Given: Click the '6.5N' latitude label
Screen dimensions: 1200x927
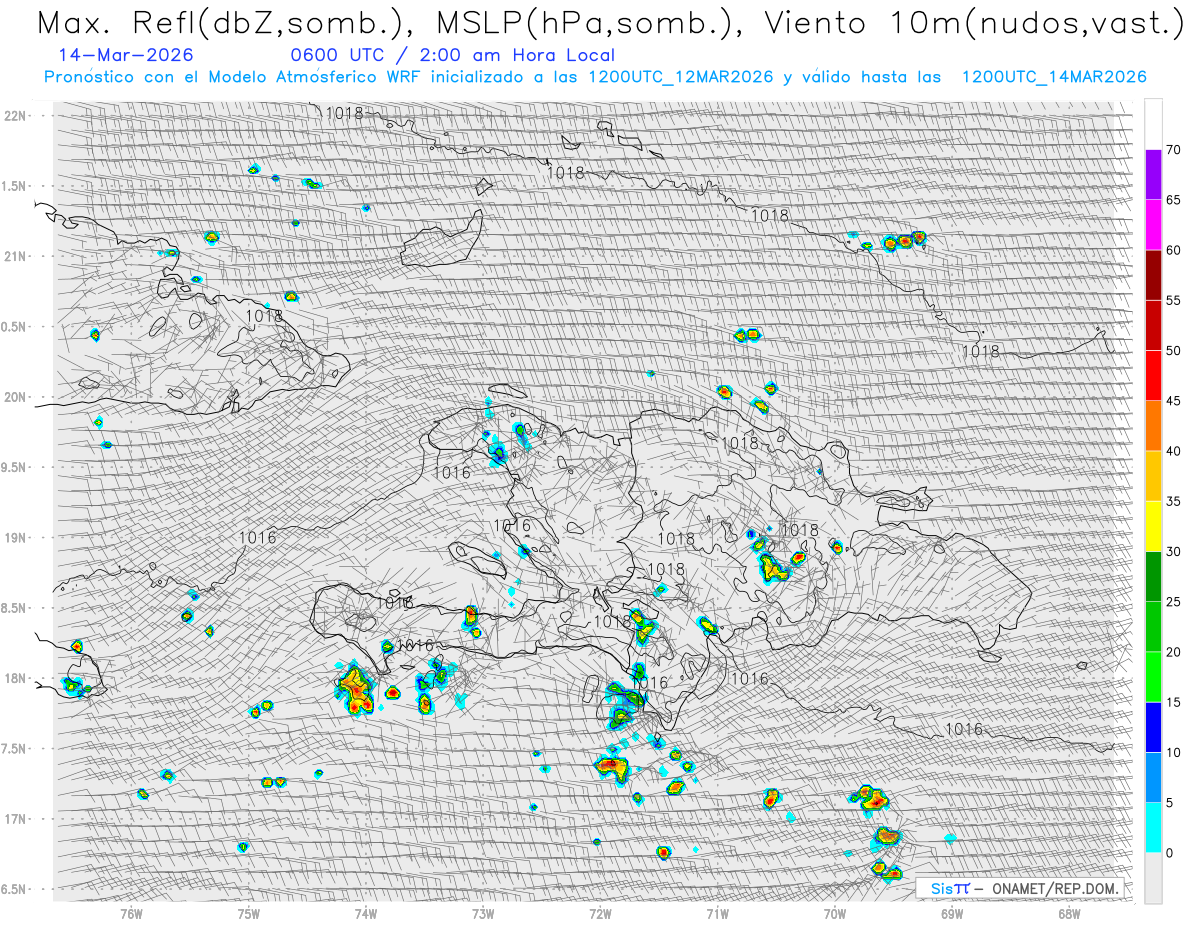Looking at the screenshot, I should point(15,889).
